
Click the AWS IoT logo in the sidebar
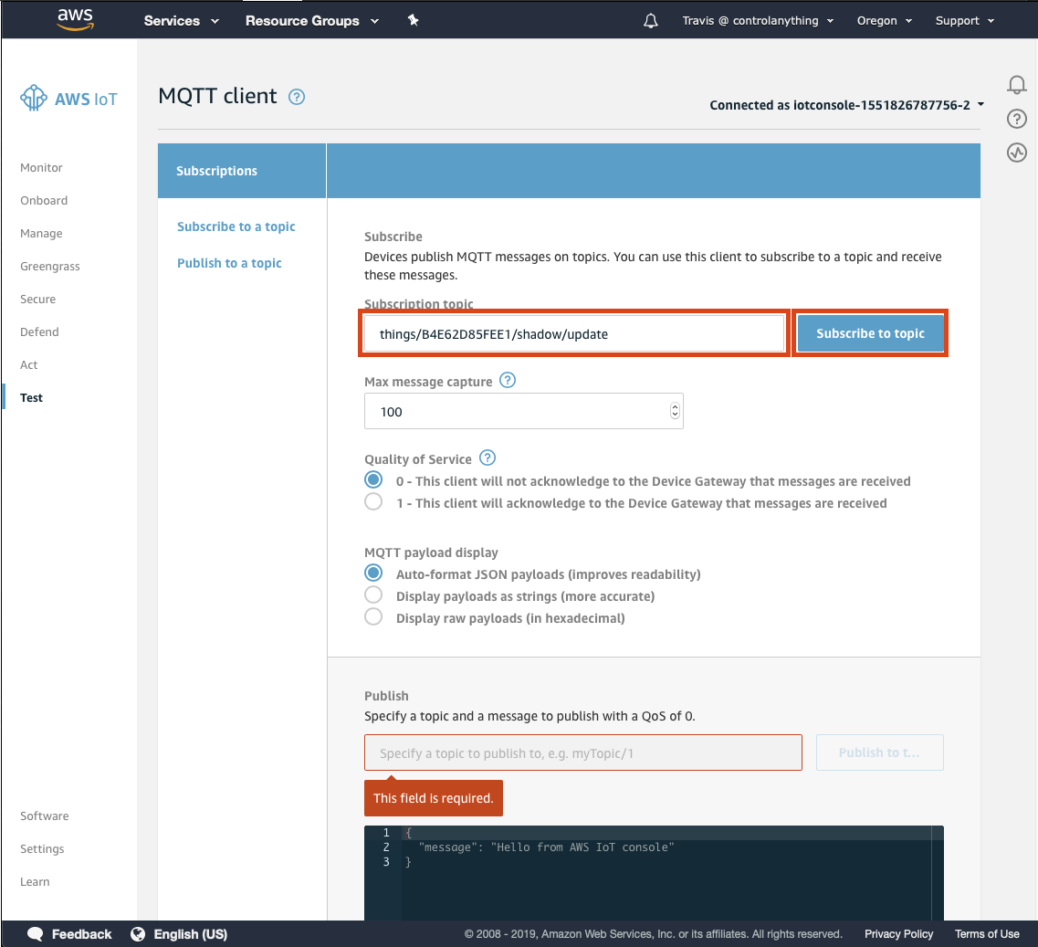67,98
